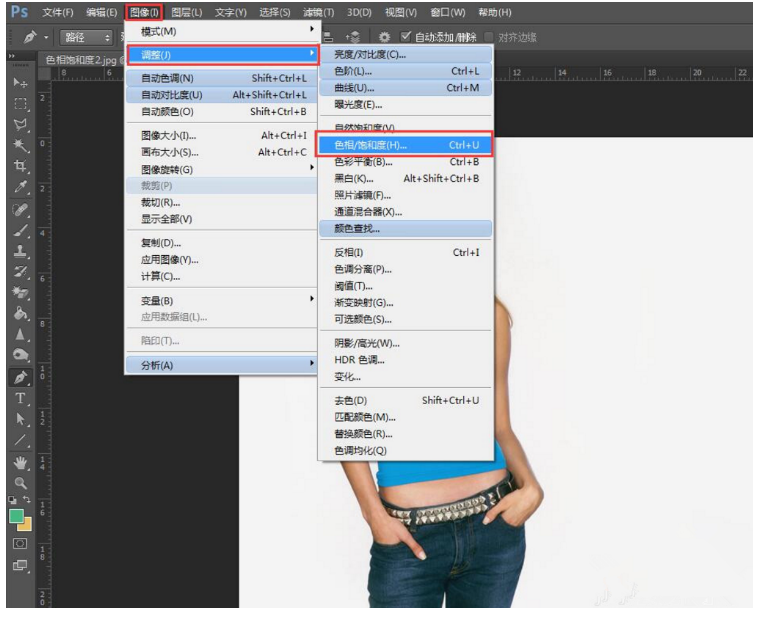The height and width of the screenshot is (618, 767).
Task: Pick the Crop tool
Action: tap(20, 166)
